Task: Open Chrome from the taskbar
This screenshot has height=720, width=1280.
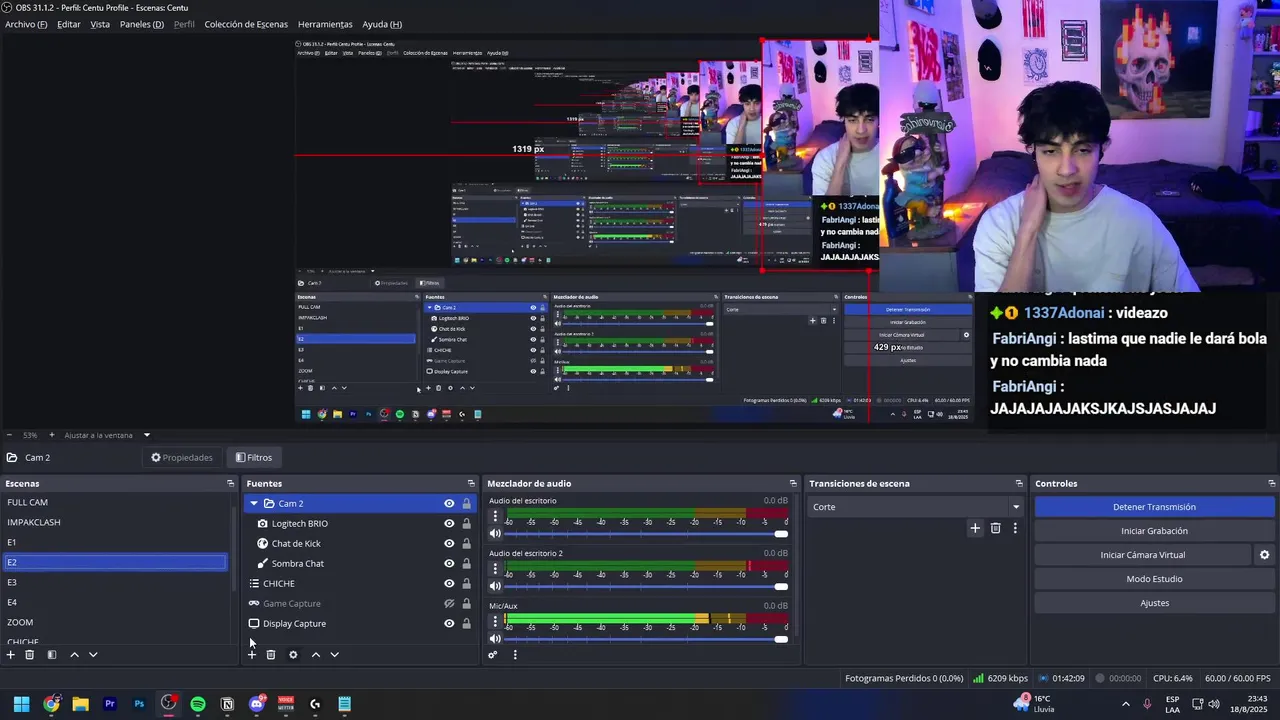Action: (51, 704)
